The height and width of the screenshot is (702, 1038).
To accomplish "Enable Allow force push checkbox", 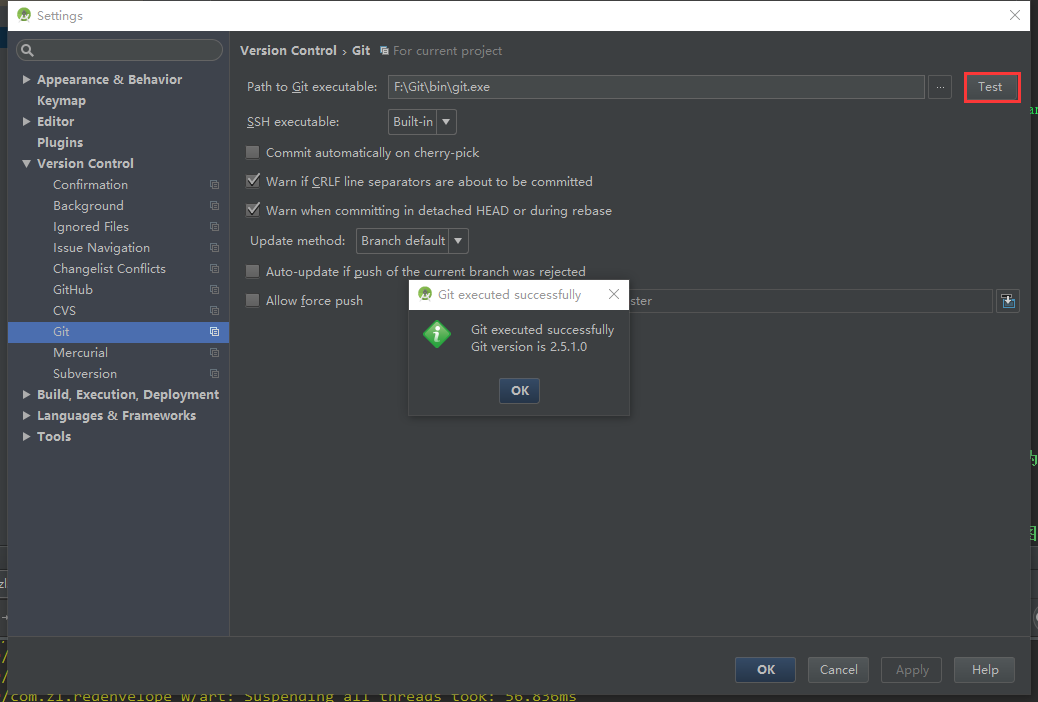I will pyautogui.click(x=252, y=300).
